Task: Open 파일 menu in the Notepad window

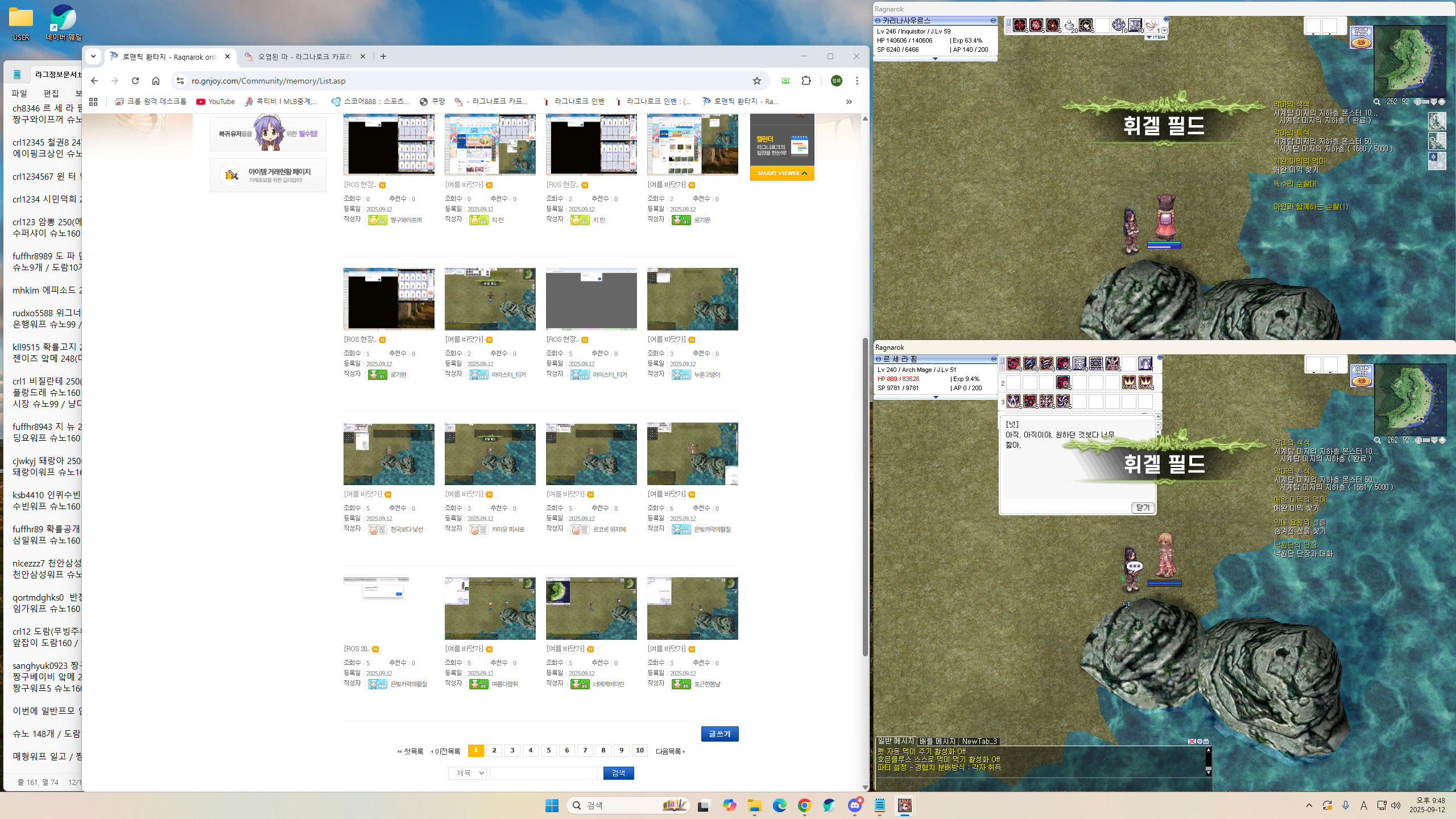Action: (x=19, y=93)
